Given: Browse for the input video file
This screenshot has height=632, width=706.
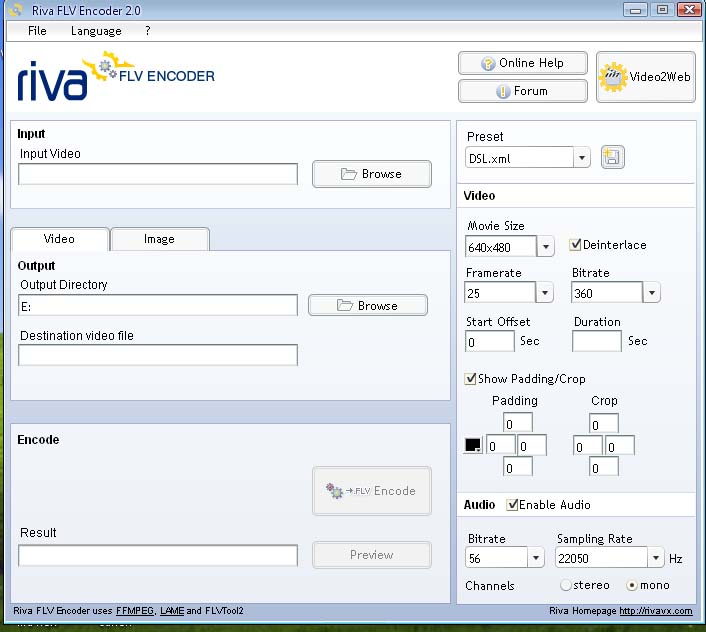Looking at the screenshot, I should [372, 174].
